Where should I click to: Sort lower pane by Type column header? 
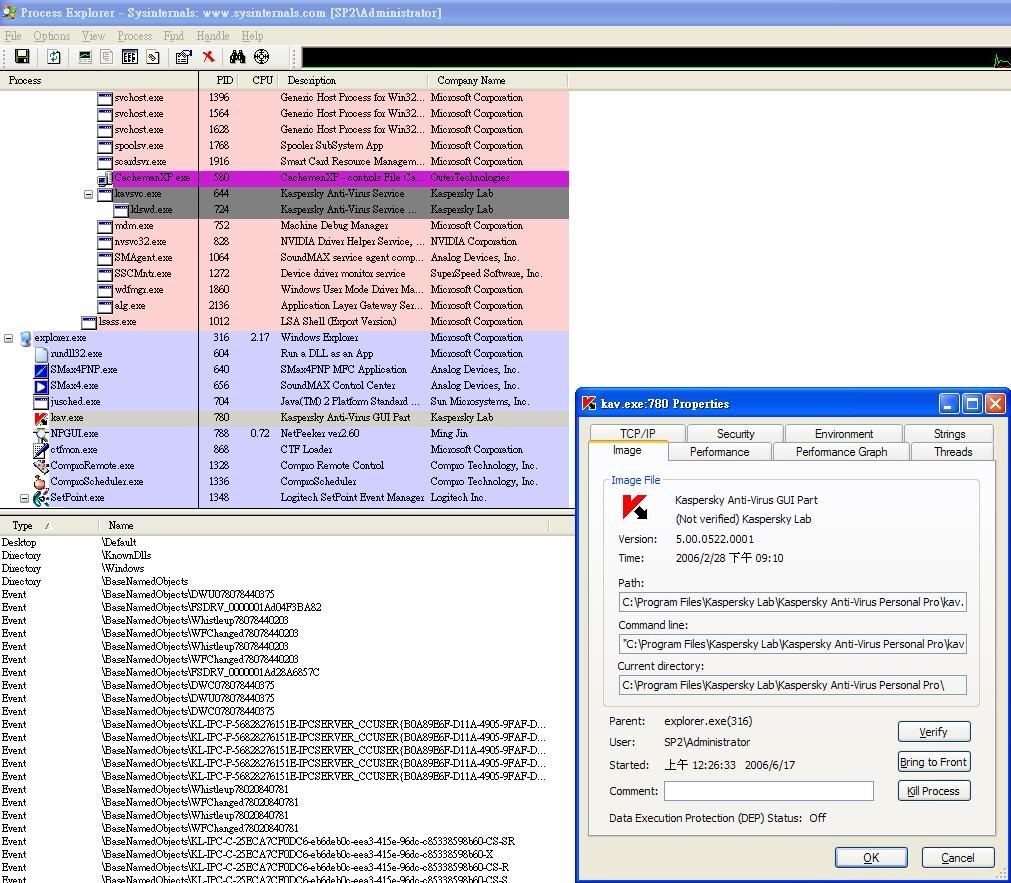(49, 526)
